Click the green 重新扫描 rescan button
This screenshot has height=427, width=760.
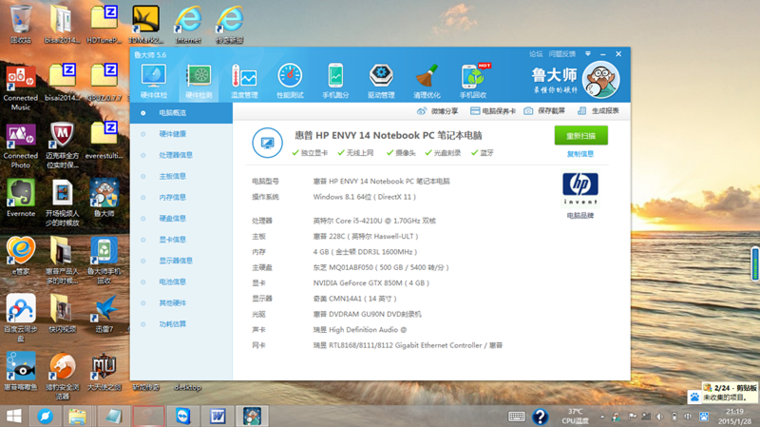coord(581,136)
